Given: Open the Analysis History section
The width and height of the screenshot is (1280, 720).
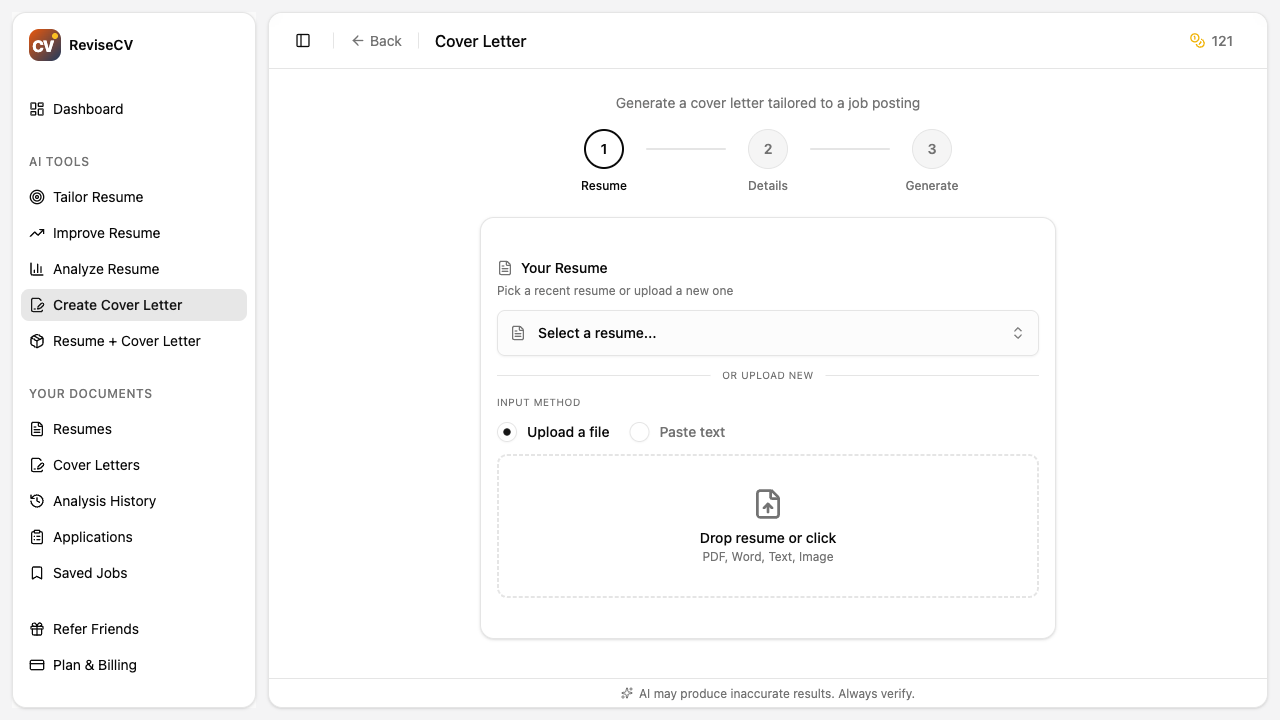Looking at the screenshot, I should tap(104, 501).
